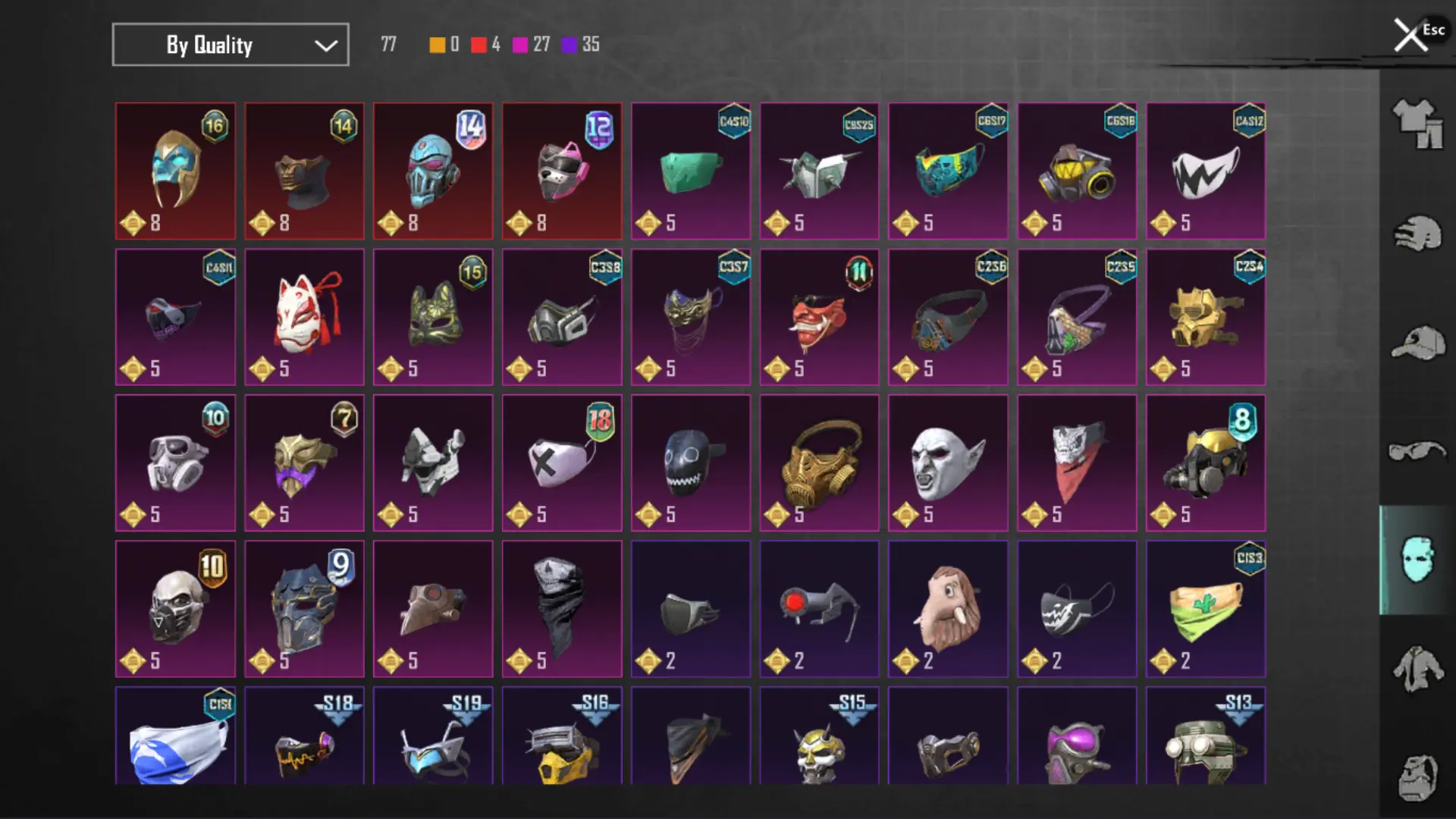The height and width of the screenshot is (819, 1456).
Task: Choose the golden gas mask item
Action: click(x=819, y=463)
